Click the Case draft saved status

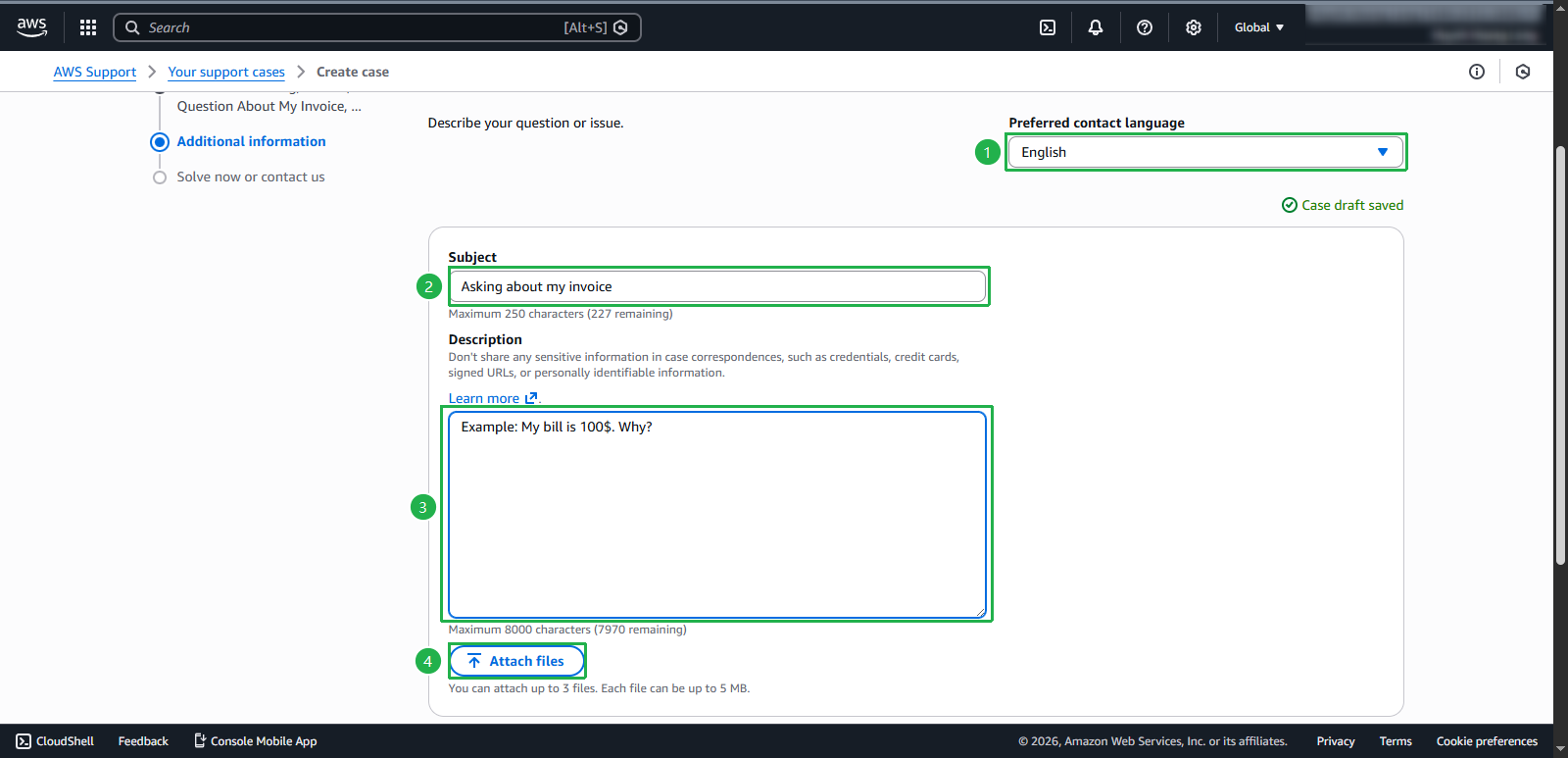1343,205
